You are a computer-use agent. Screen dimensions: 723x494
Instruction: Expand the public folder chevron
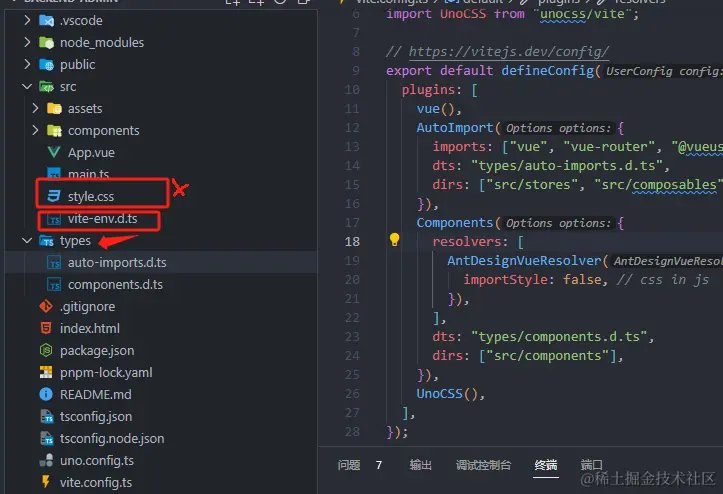27,64
